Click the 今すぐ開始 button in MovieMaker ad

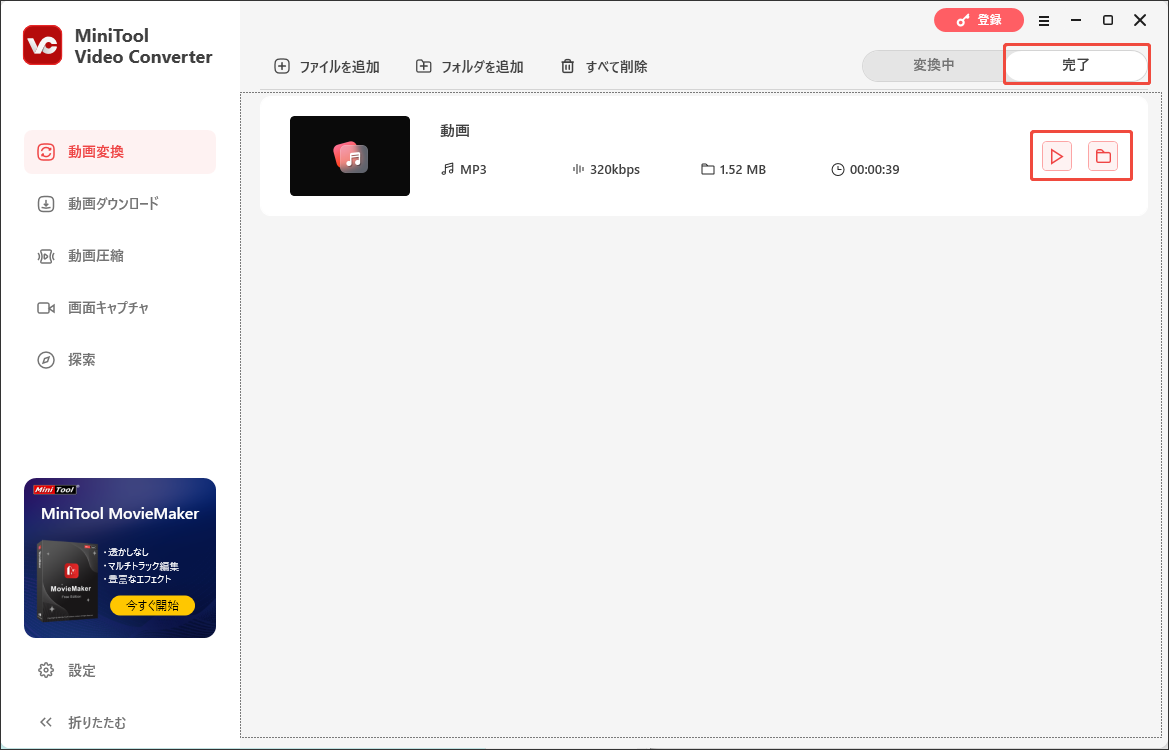pos(152,605)
